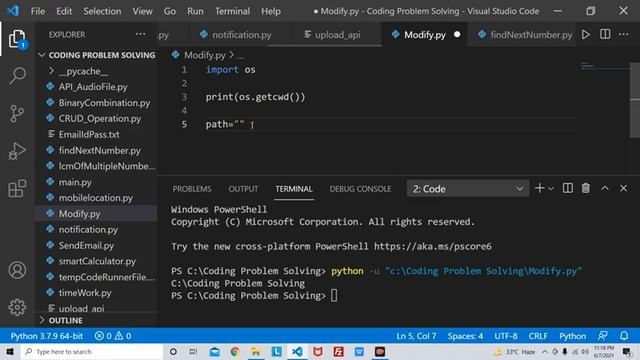The width and height of the screenshot is (640, 360).
Task: Open the Selection menu
Action: click(102, 11)
